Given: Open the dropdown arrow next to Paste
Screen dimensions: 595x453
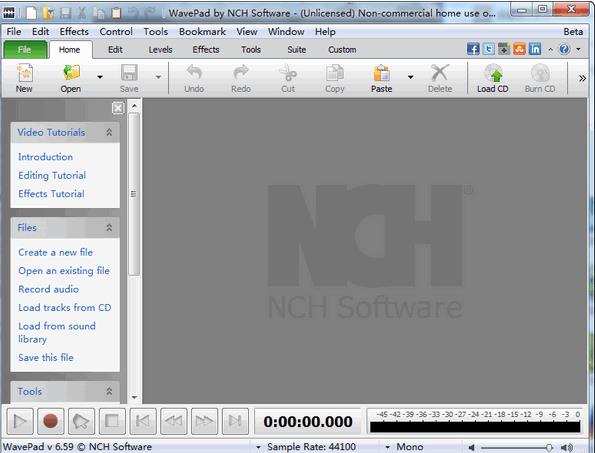Looking at the screenshot, I should [410, 77].
